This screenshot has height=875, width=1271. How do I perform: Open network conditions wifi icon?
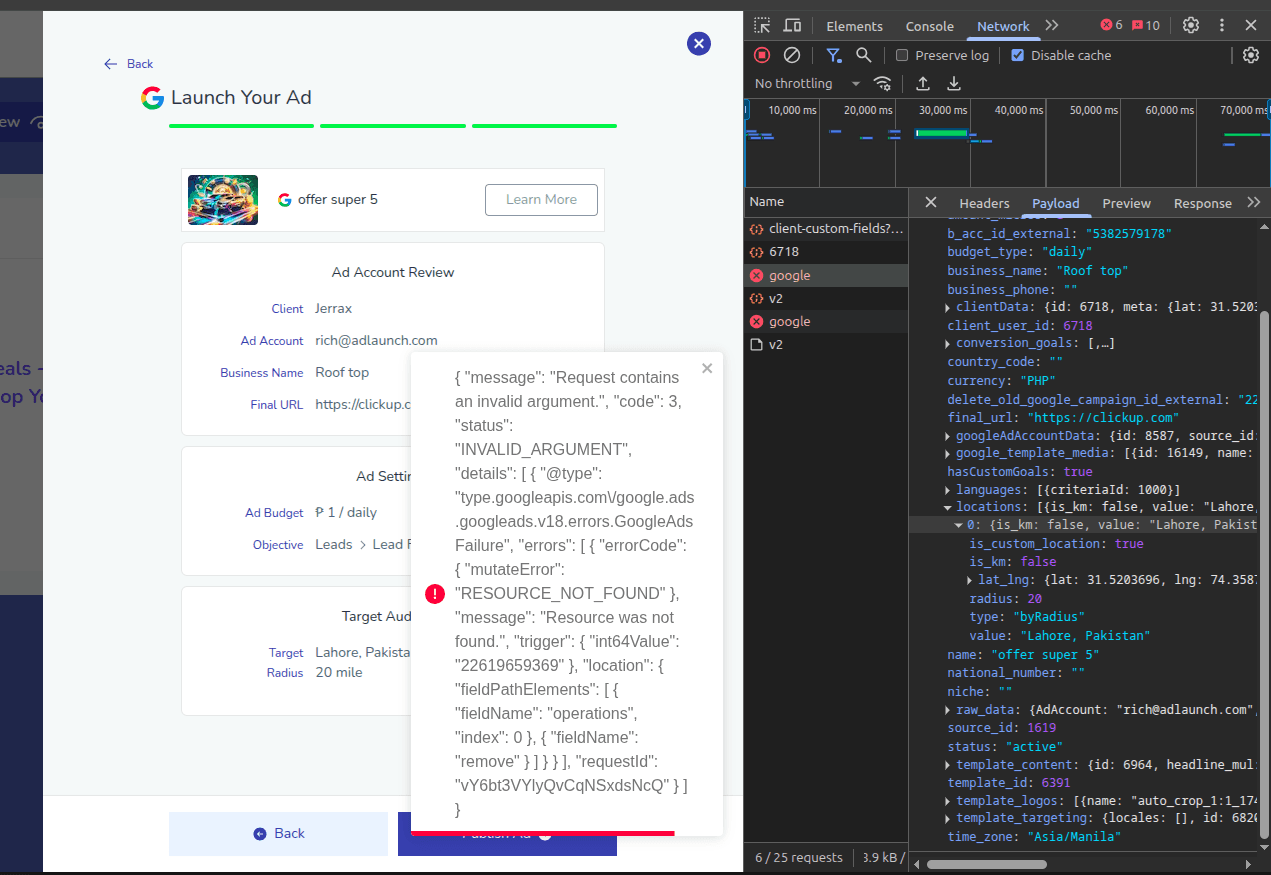(882, 83)
